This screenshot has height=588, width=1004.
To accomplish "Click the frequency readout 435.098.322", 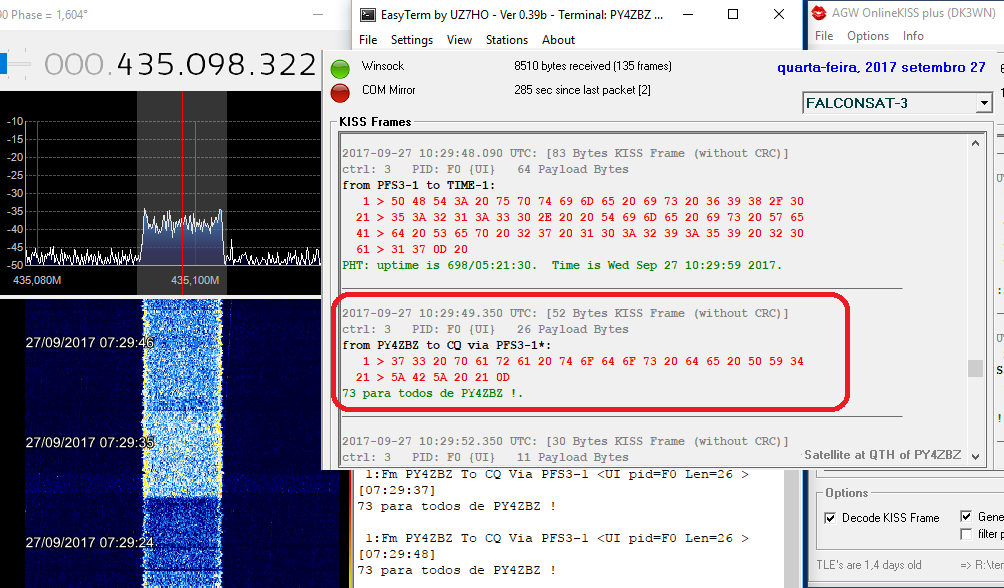I will pos(181,65).
